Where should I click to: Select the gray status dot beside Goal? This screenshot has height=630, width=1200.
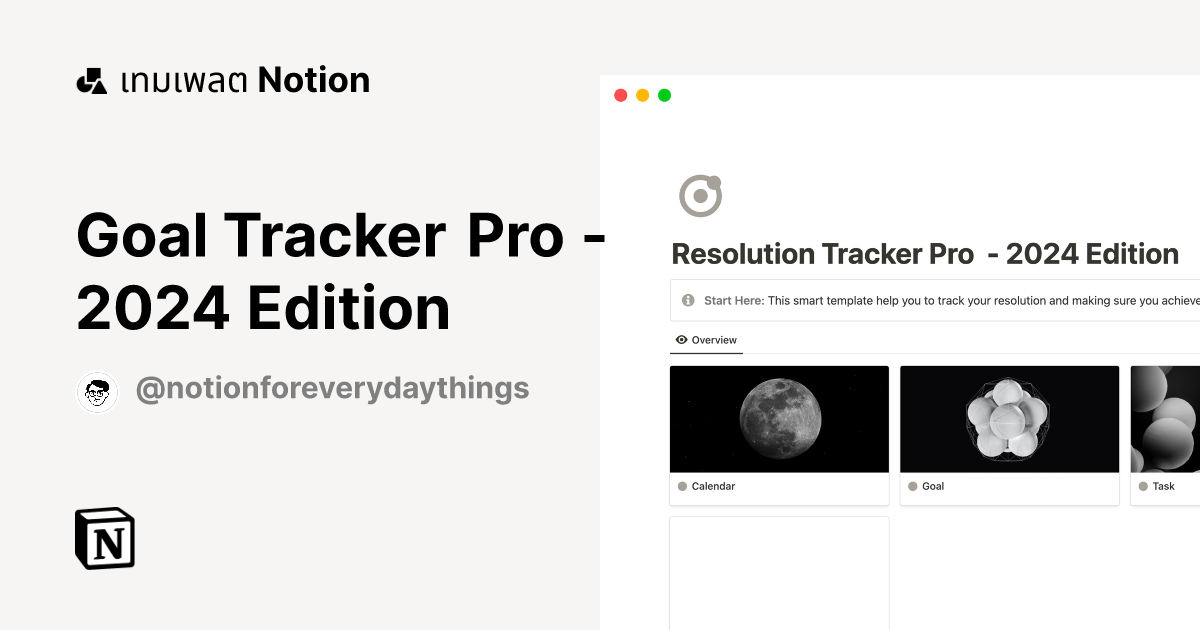[x=913, y=486]
